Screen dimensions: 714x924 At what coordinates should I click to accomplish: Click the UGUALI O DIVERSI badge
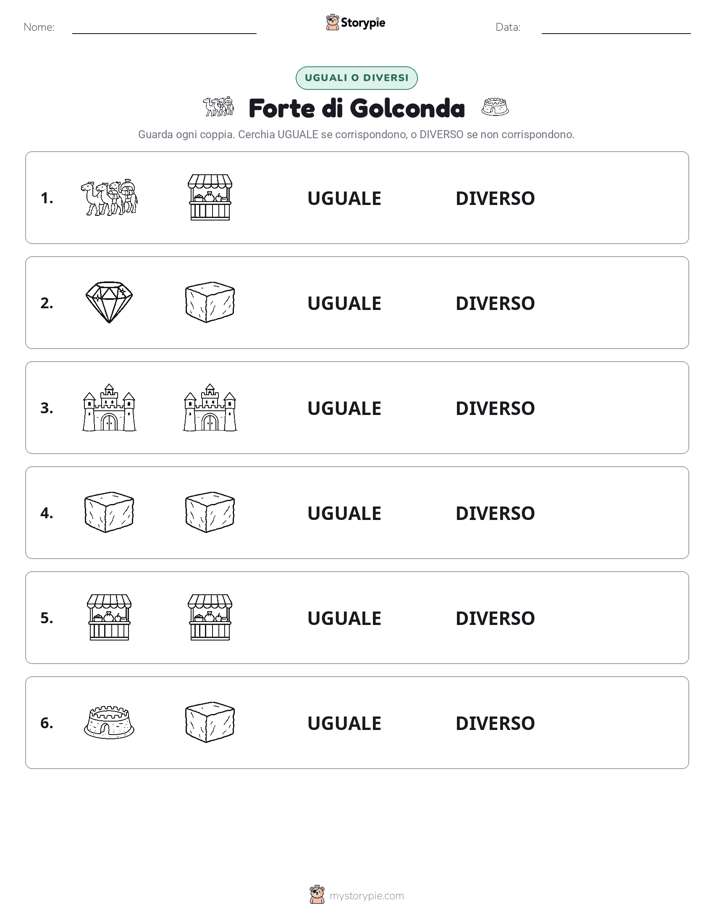point(356,78)
